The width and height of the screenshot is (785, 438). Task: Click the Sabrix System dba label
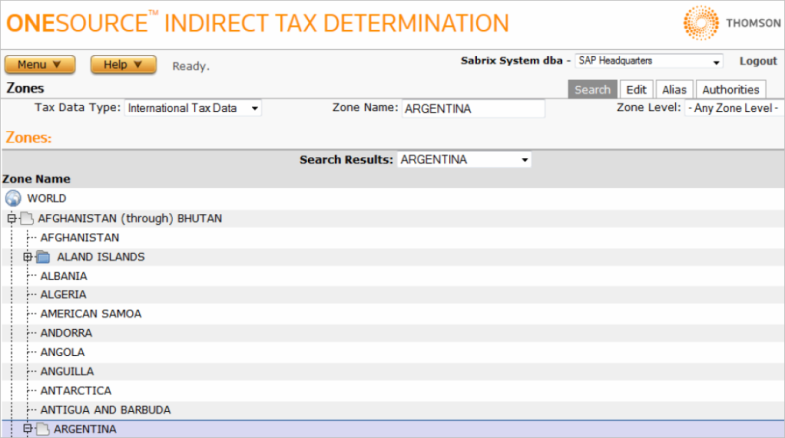[x=512, y=61]
